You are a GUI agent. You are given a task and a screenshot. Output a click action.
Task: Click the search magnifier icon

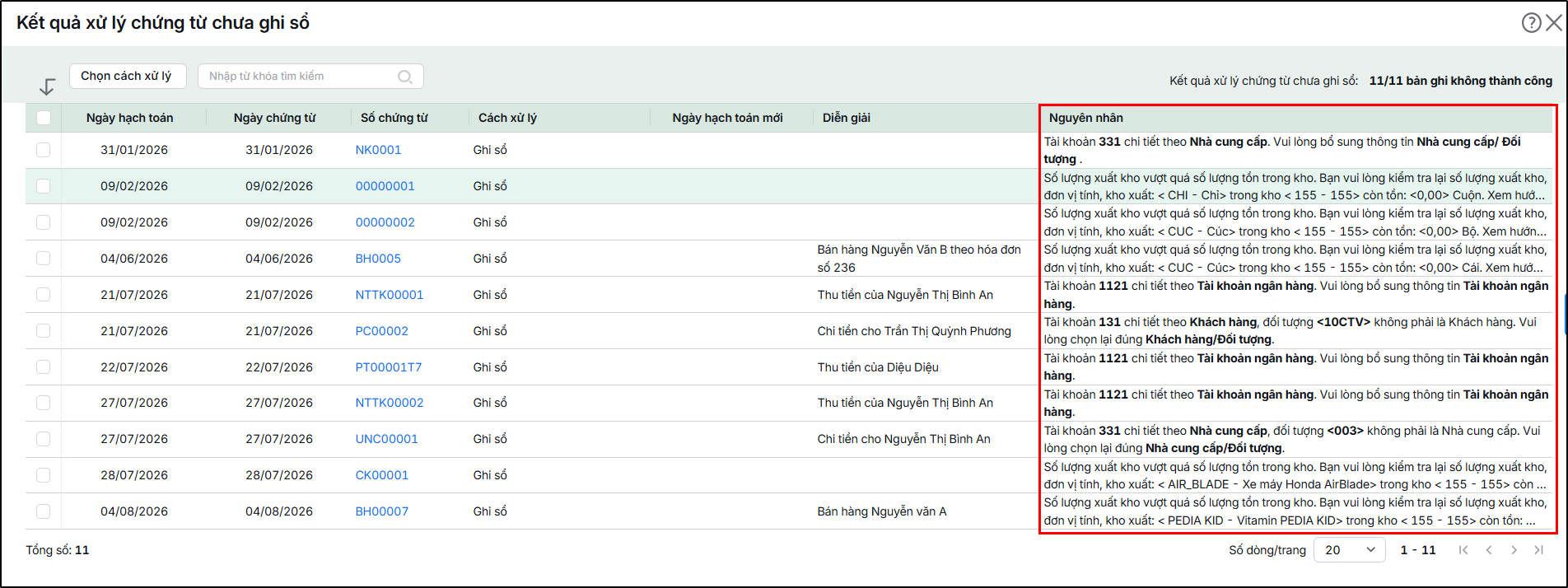405,77
